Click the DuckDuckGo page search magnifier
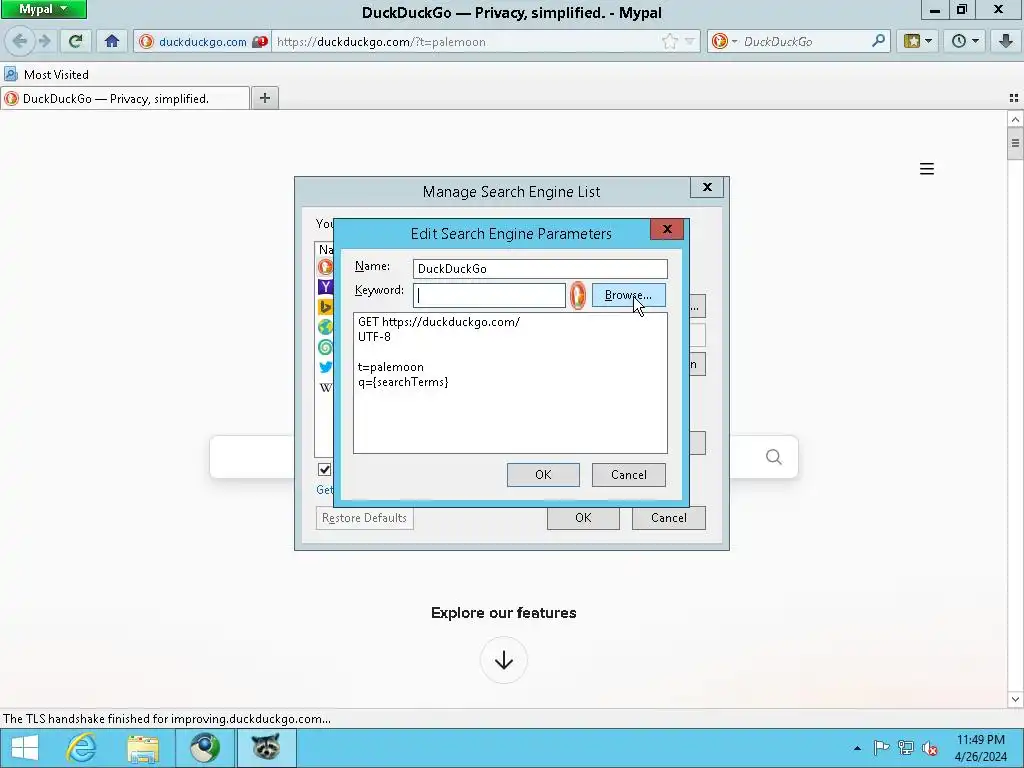This screenshot has height=768, width=1024. pos(773,456)
